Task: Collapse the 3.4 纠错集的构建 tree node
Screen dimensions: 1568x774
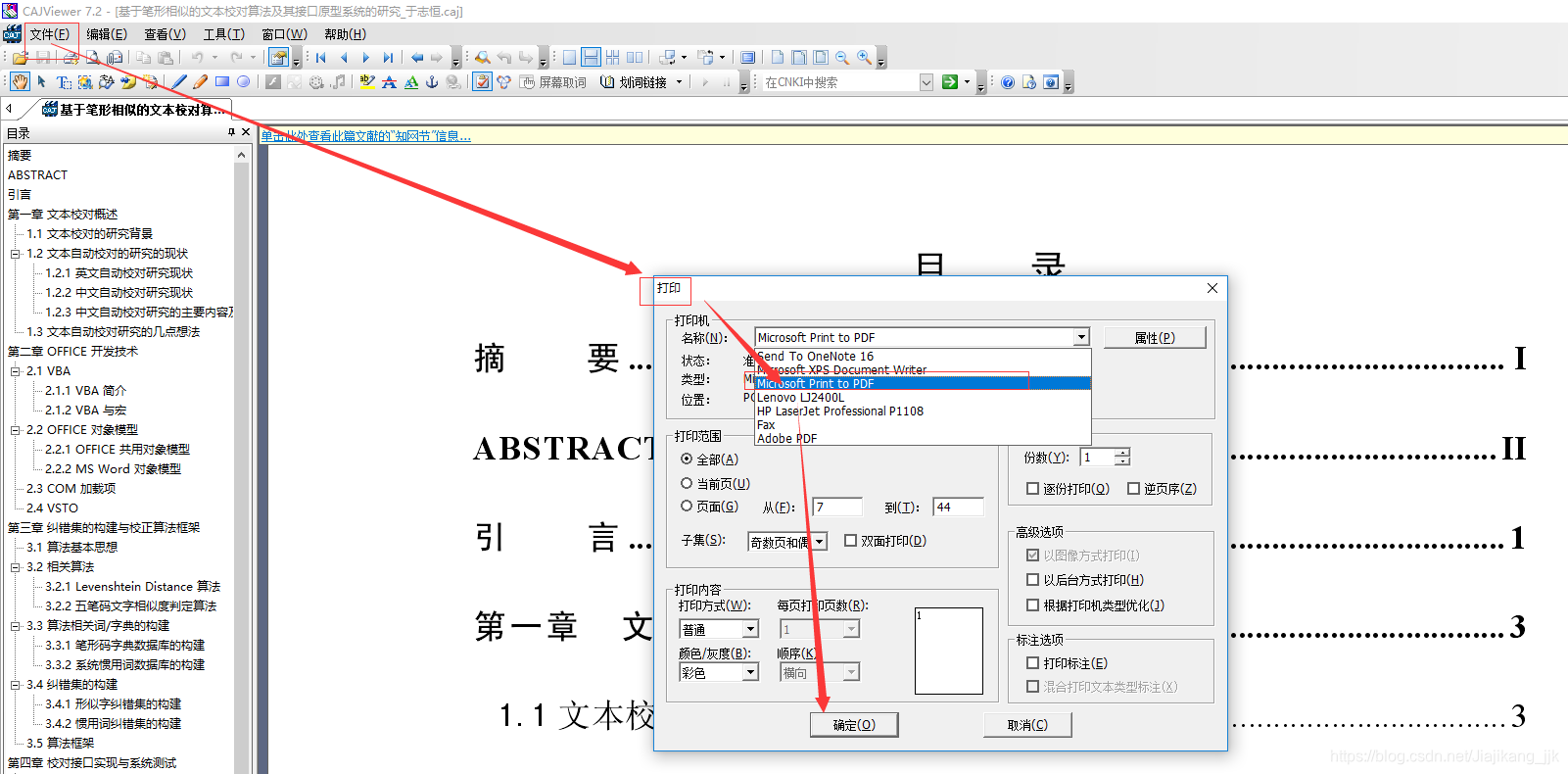Action: pyautogui.click(x=16, y=685)
